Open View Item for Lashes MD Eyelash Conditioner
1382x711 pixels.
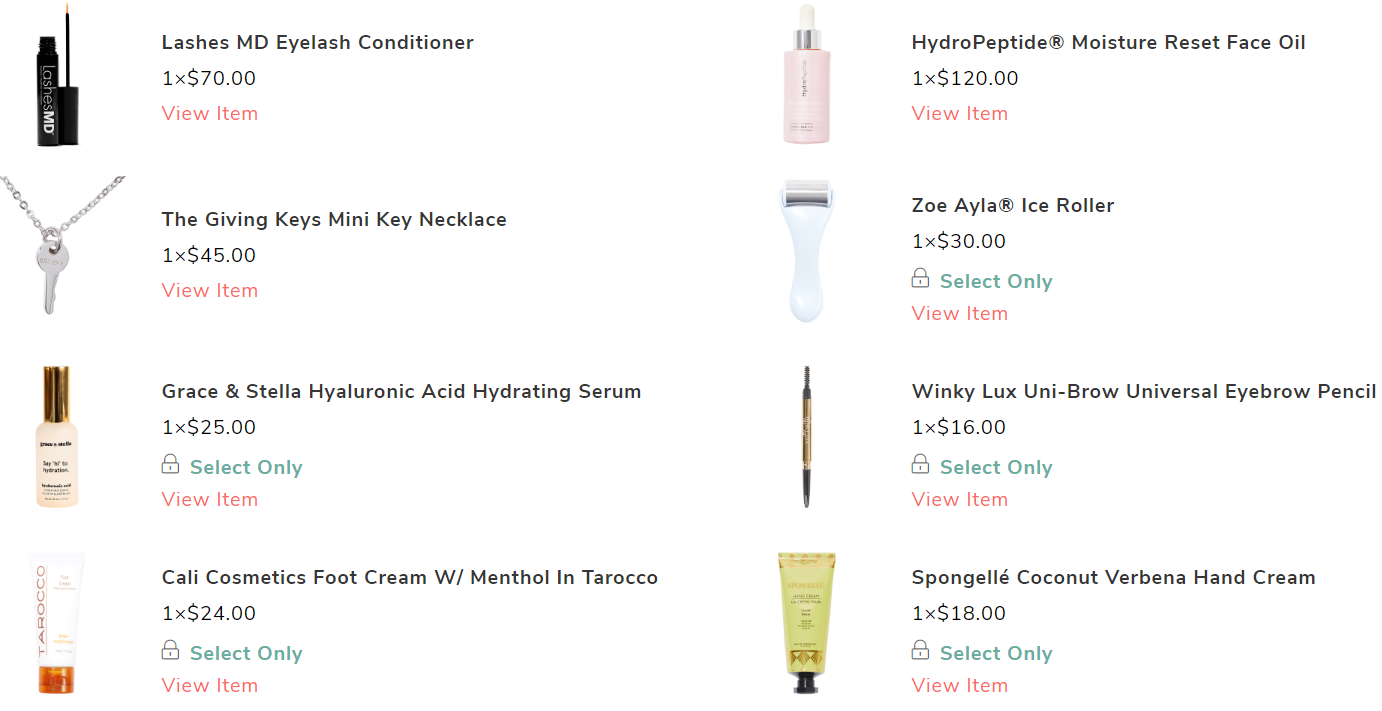tap(210, 113)
